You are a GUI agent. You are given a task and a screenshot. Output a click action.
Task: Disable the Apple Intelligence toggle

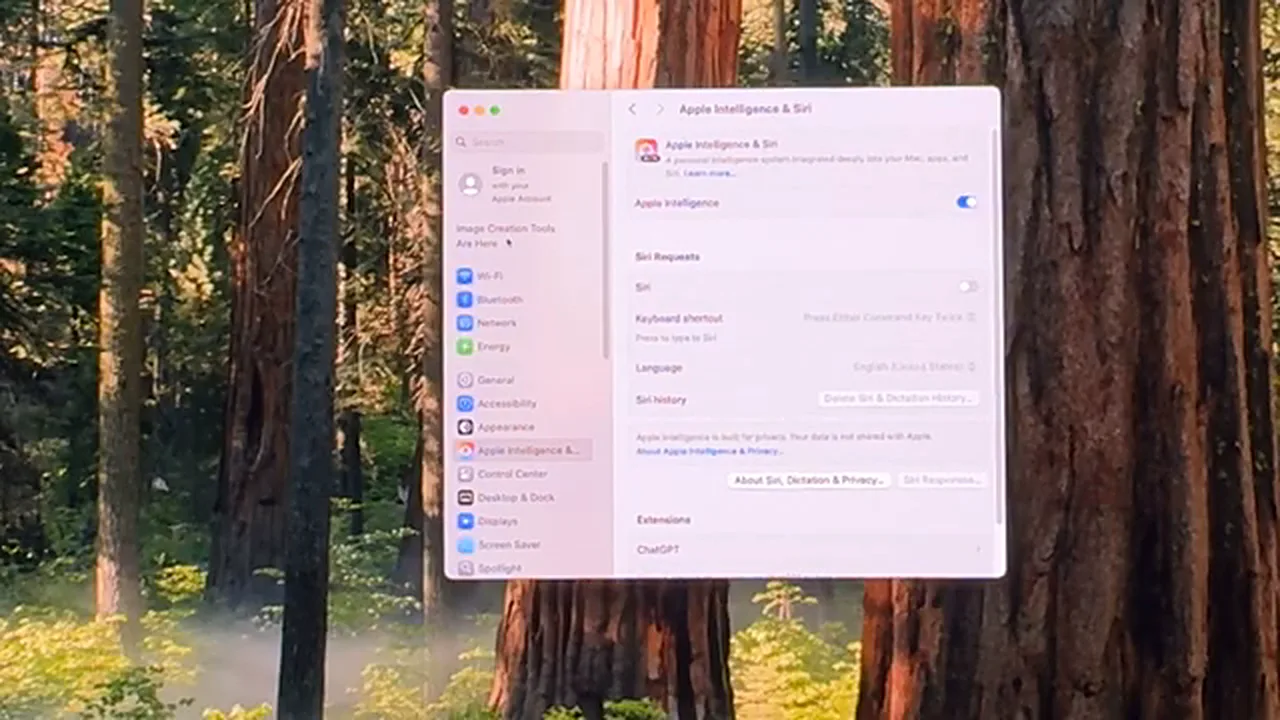coord(966,202)
